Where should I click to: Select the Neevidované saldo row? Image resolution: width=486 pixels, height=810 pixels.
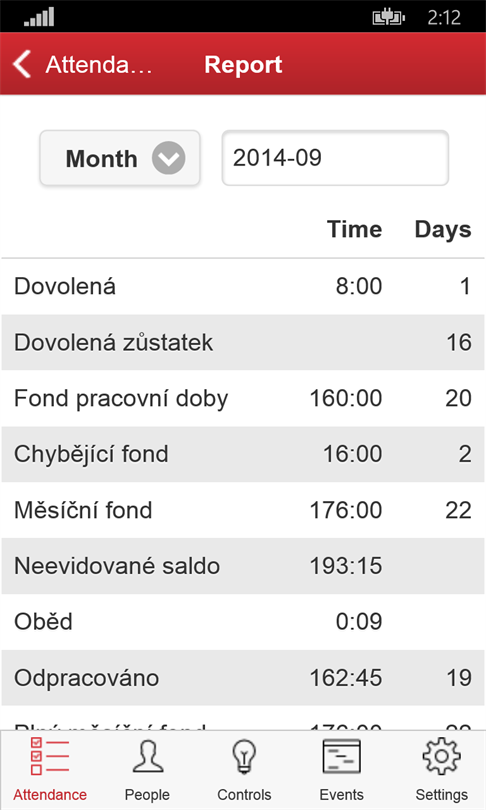point(243,566)
